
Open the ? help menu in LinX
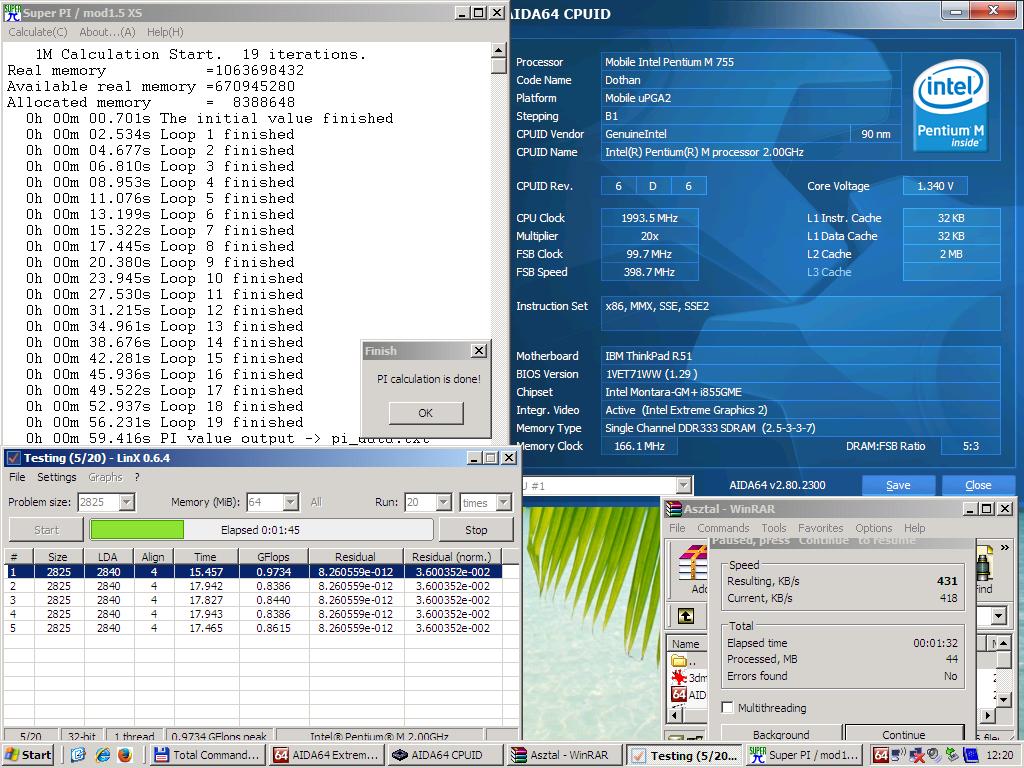point(137,477)
